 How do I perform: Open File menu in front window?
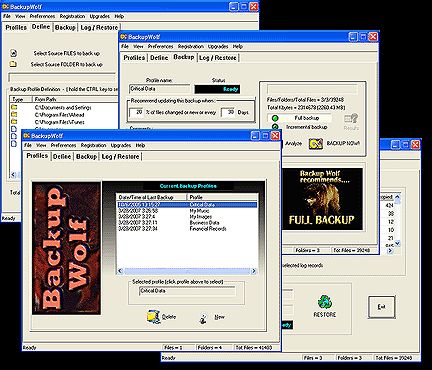(x=28, y=145)
